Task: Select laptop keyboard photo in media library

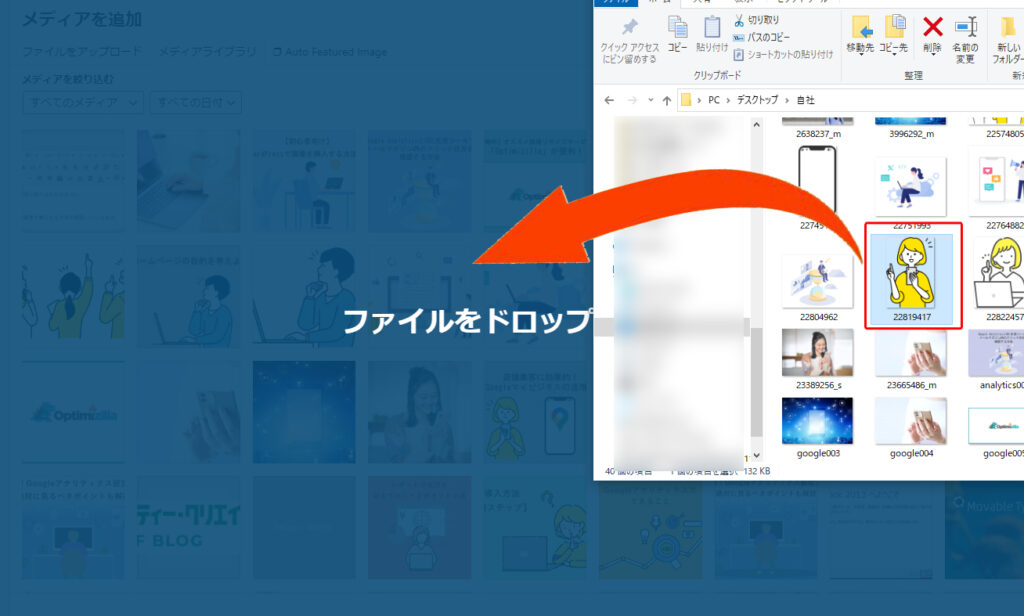Action: (x=189, y=181)
